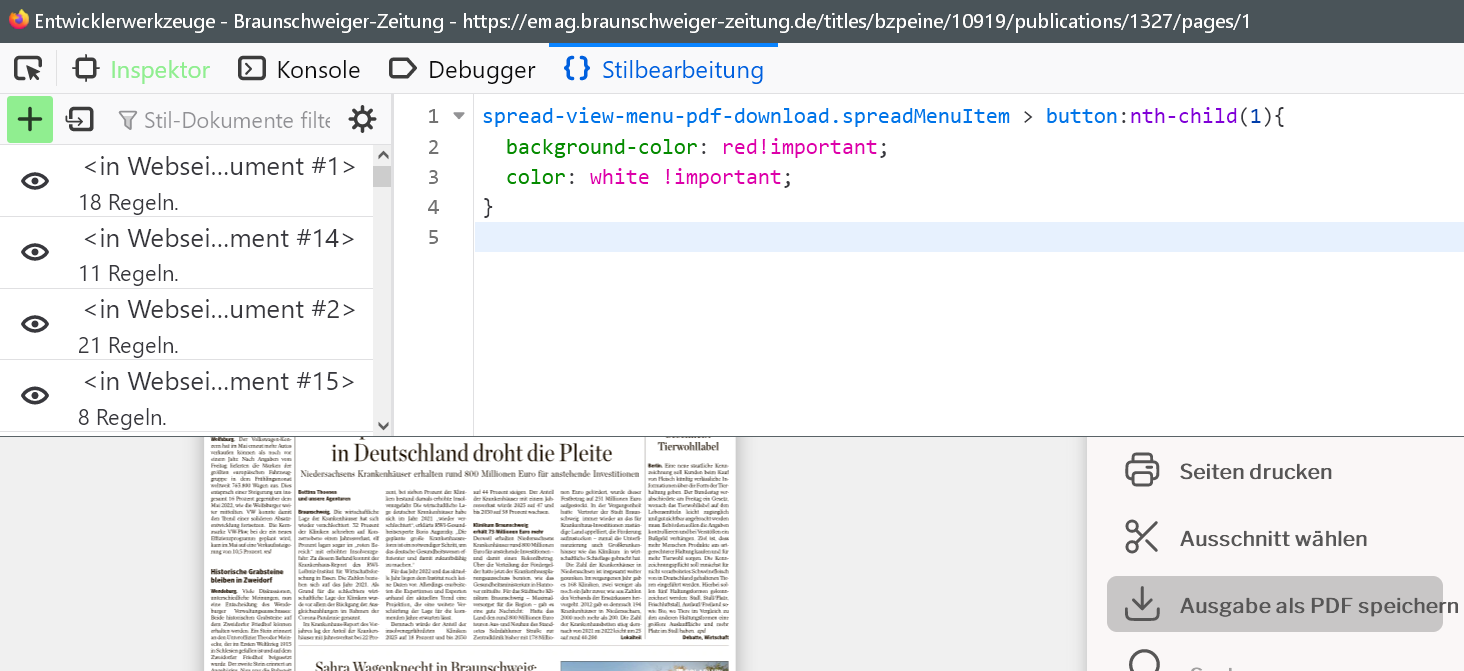Click the download icon for PDF speichern
1464x671 pixels.
(x=1142, y=604)
